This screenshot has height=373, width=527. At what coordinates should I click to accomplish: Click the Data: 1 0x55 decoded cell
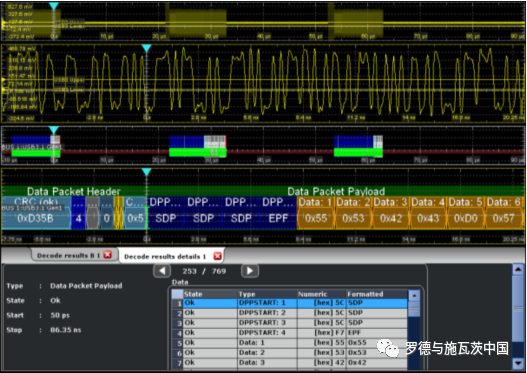[316, 212]
